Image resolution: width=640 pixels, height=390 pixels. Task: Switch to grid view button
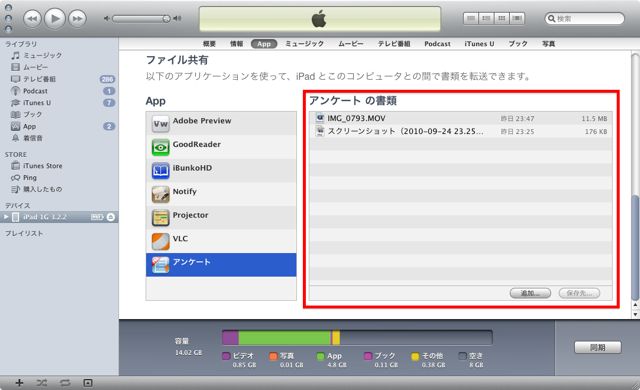[x=502, y=18]
